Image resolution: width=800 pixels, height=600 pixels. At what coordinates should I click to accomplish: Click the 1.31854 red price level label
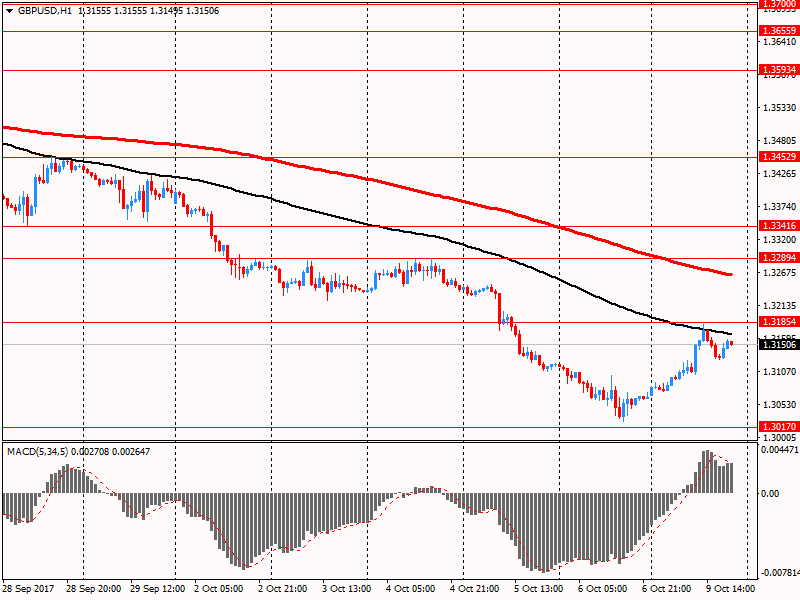click(x=779, y=322)
